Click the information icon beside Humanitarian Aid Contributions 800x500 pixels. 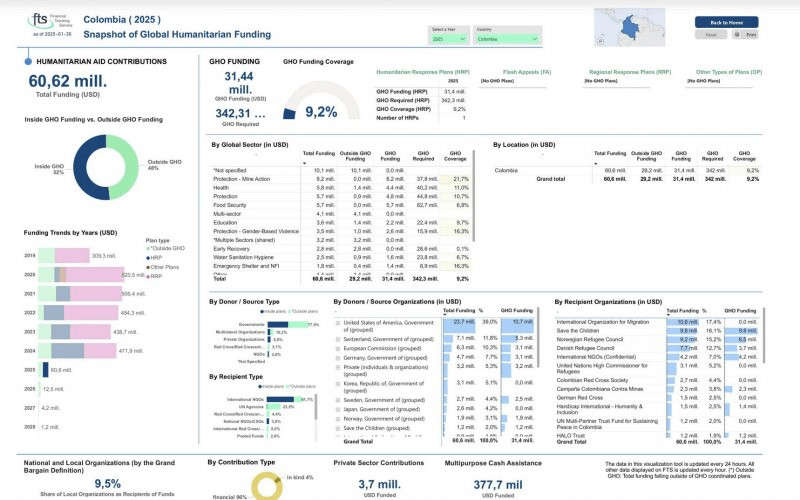(13, 62)
